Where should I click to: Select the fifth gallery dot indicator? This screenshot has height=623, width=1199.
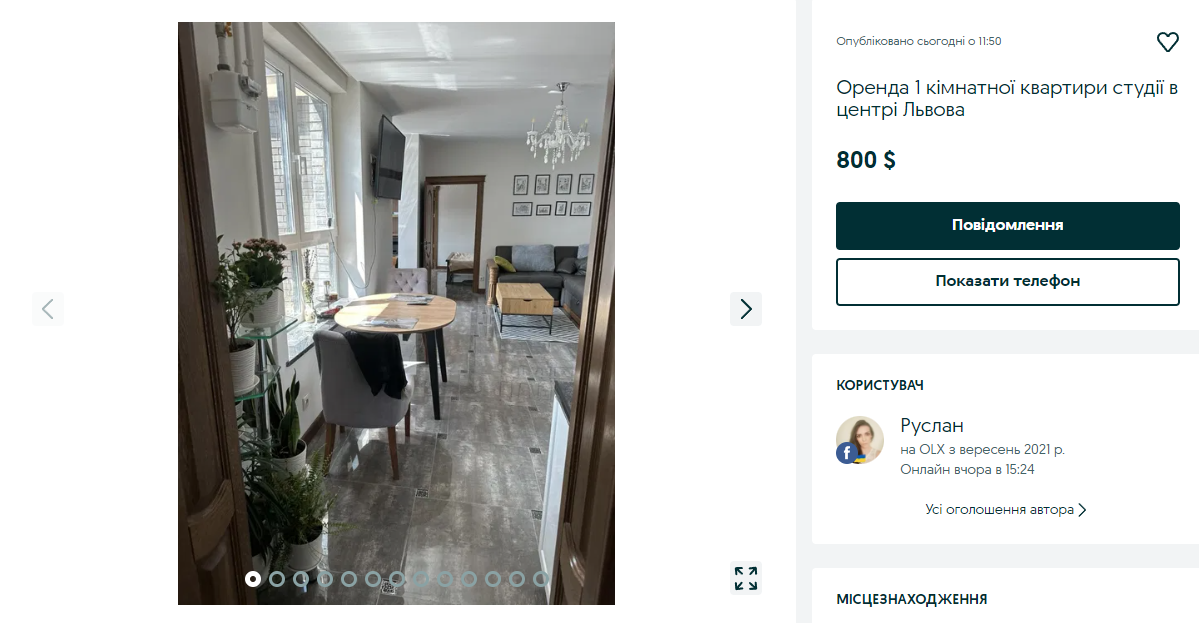point(349,579)
